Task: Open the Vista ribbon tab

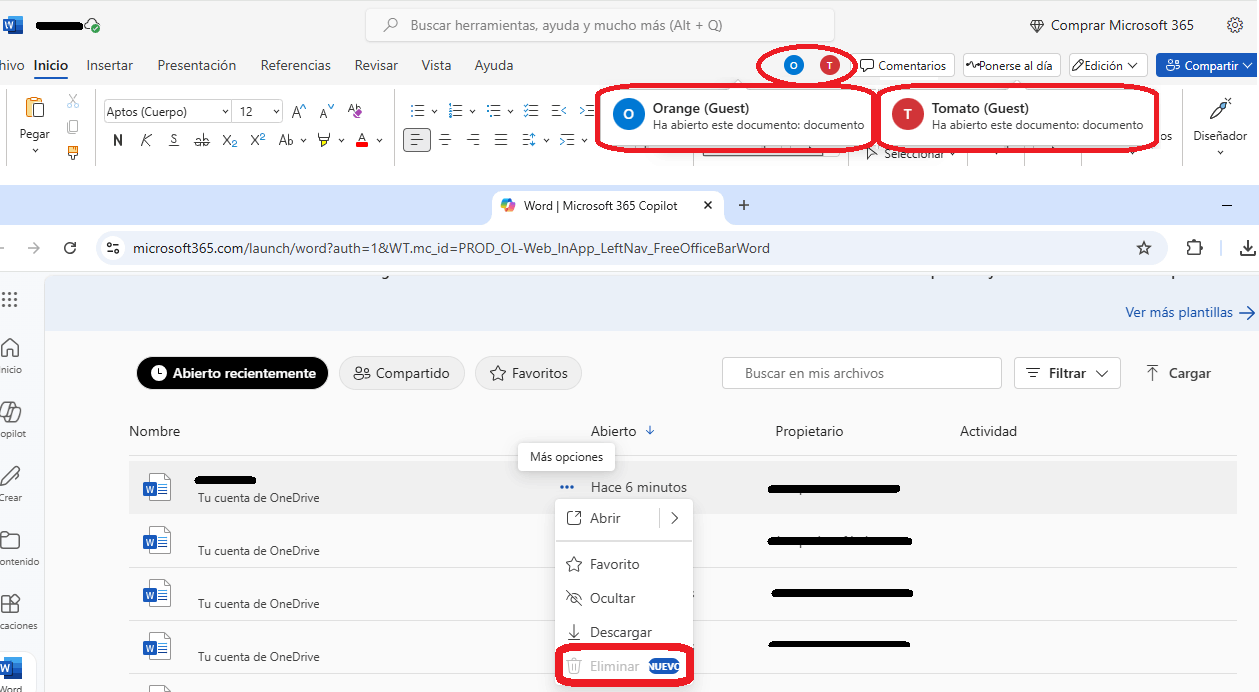Action: (x=436, y=65)
